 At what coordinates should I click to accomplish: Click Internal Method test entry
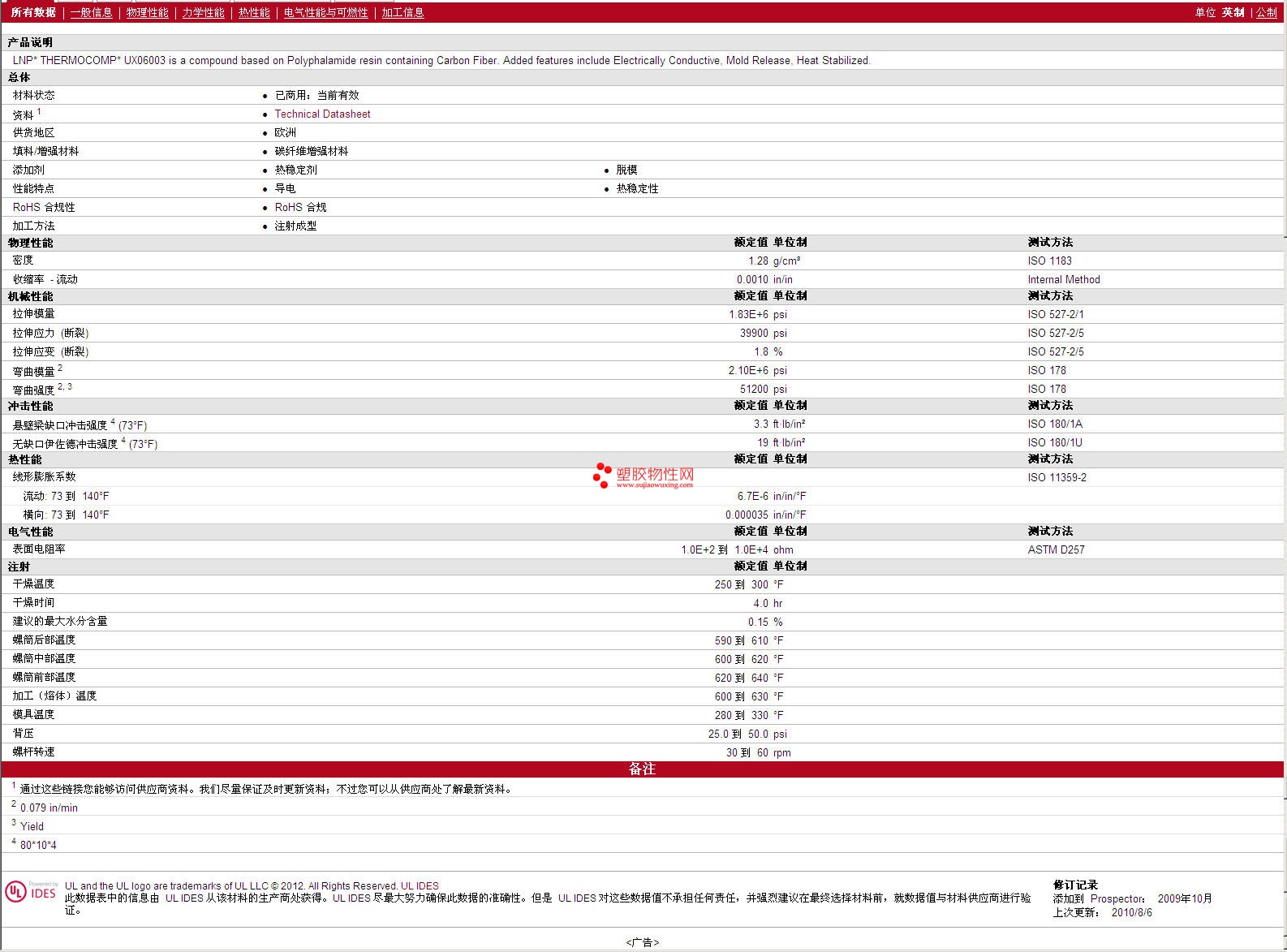[1064, 280]
